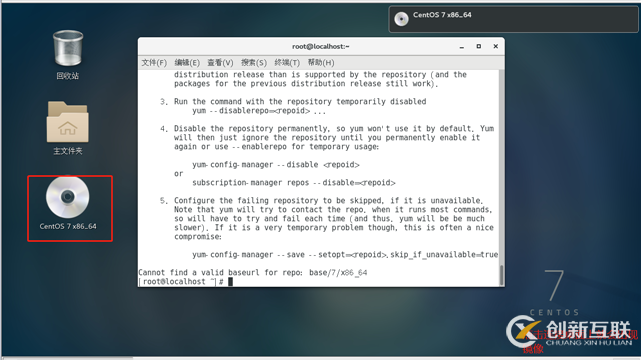This screenshot has height=360, width=641.
Task: Click the CentOS 7 x86_64 notification popup text
Action: pyautogui.click(x=442, y=15)
